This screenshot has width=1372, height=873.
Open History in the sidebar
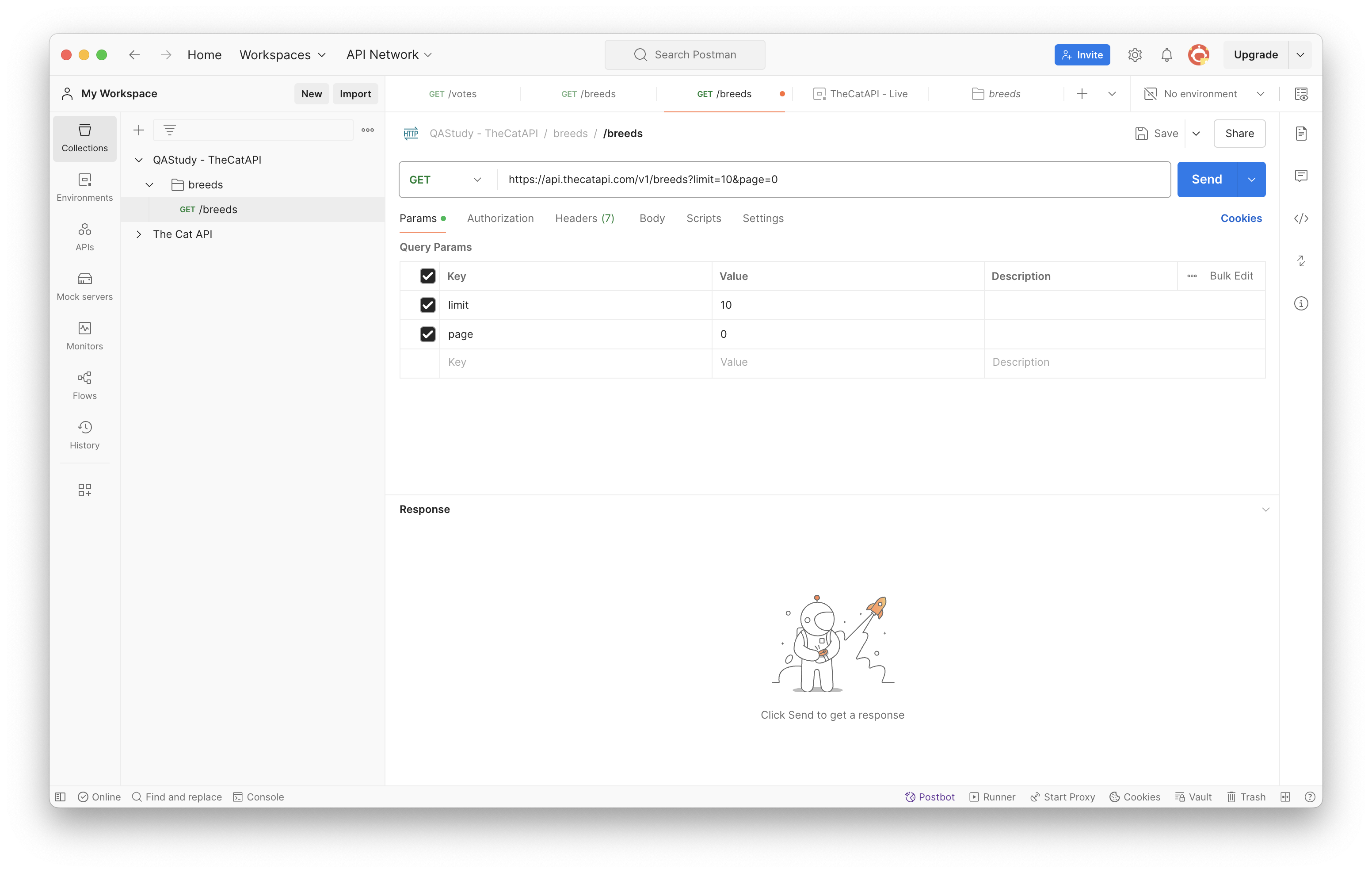pyautogui.click(x=84, y=435)
